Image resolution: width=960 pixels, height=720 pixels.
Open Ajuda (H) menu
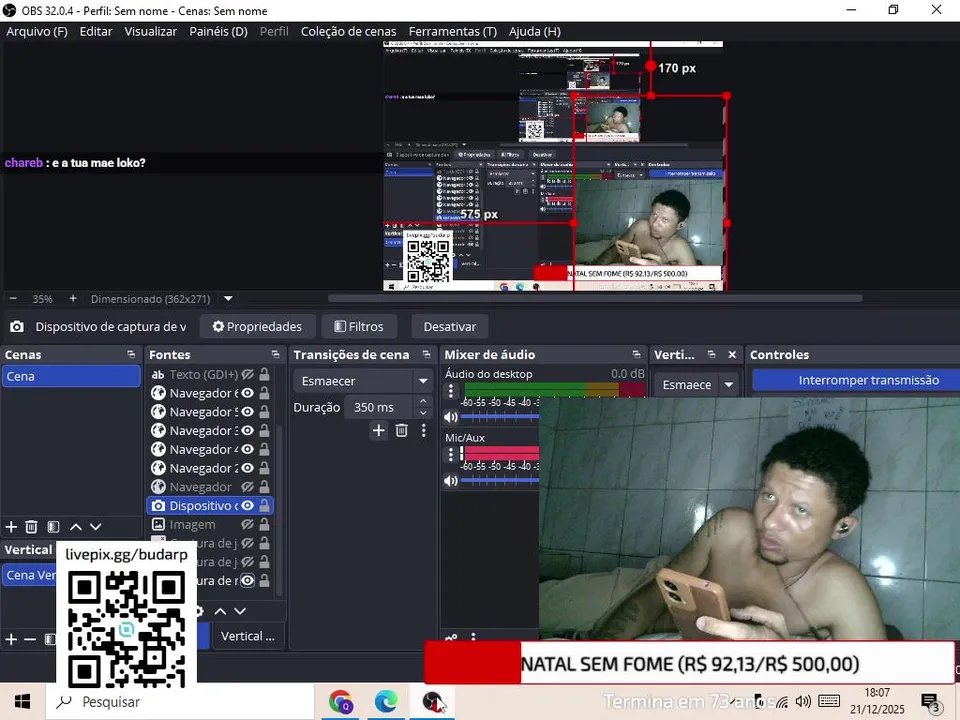(534, 31)
